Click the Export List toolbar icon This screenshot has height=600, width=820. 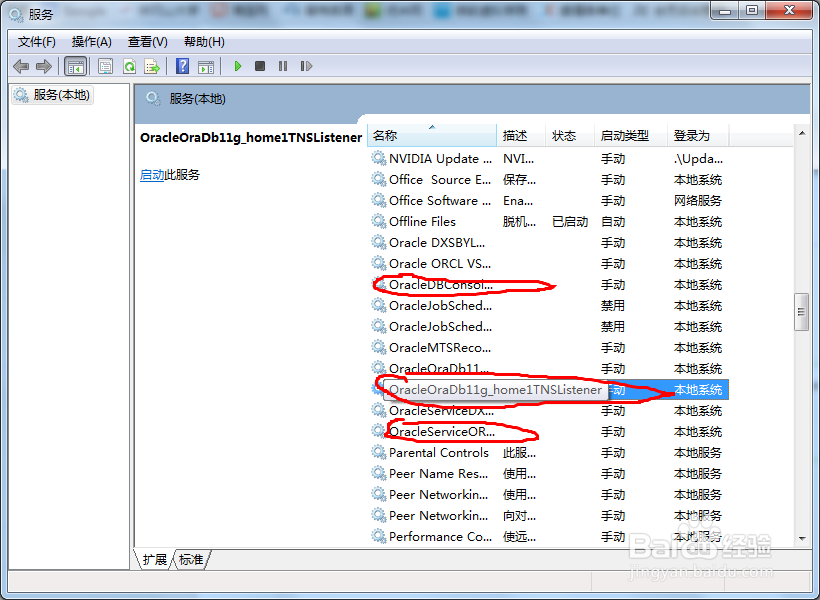[x=152, y=66]
